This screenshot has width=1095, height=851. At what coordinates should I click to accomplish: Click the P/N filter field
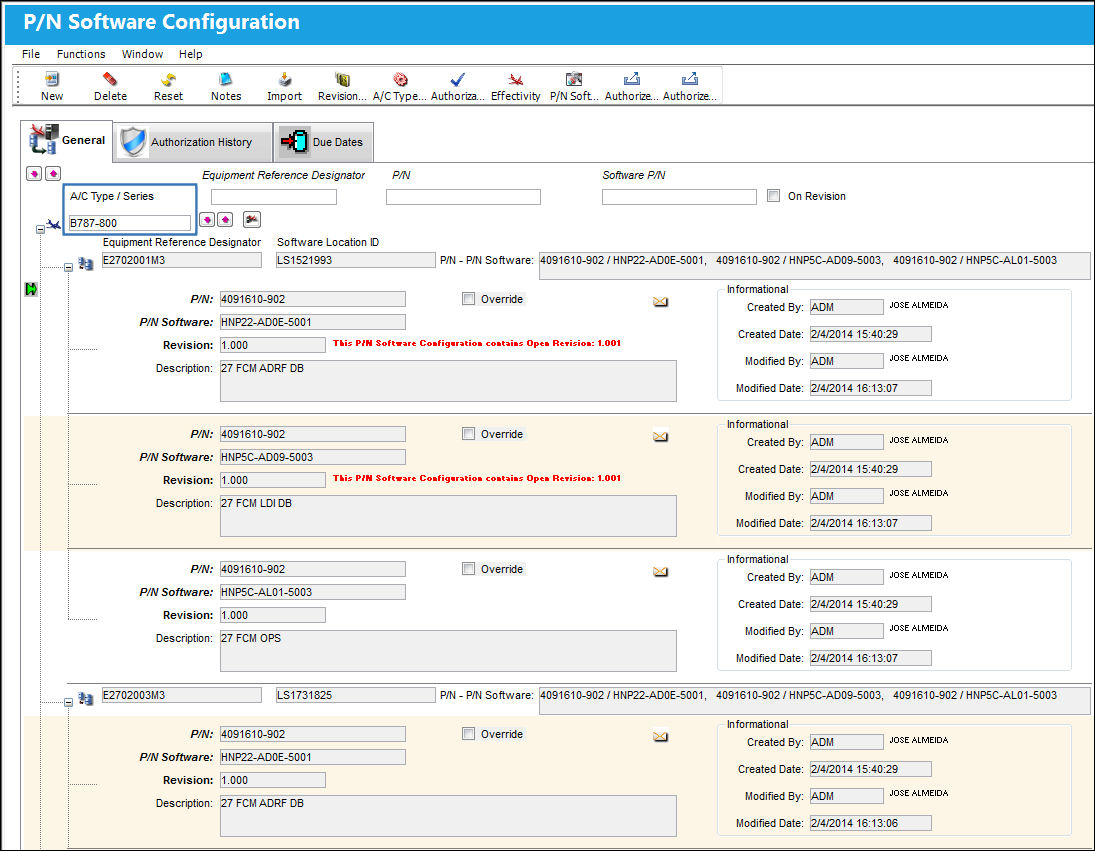click(463, 197)
